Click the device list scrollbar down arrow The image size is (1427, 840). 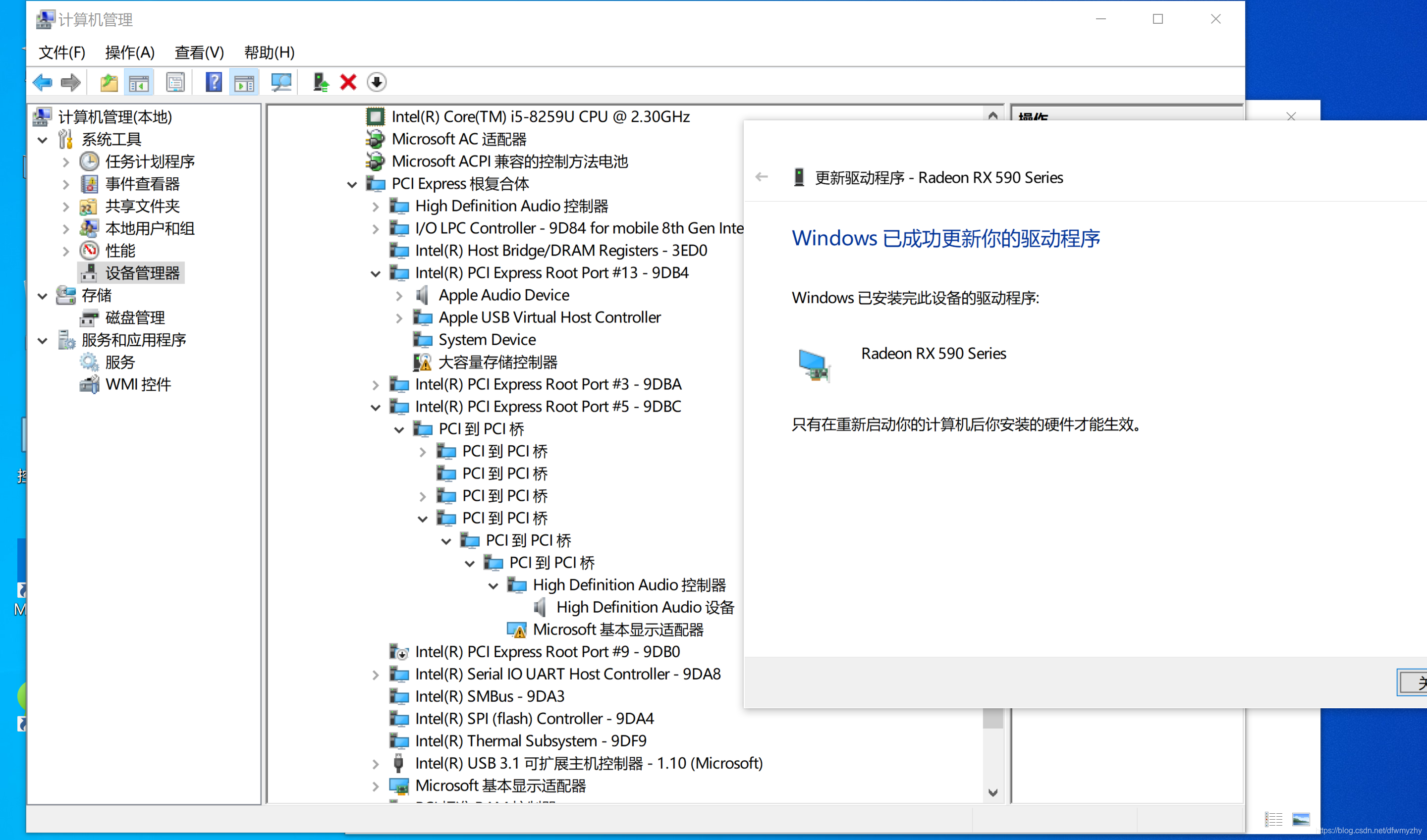(992, 792)
